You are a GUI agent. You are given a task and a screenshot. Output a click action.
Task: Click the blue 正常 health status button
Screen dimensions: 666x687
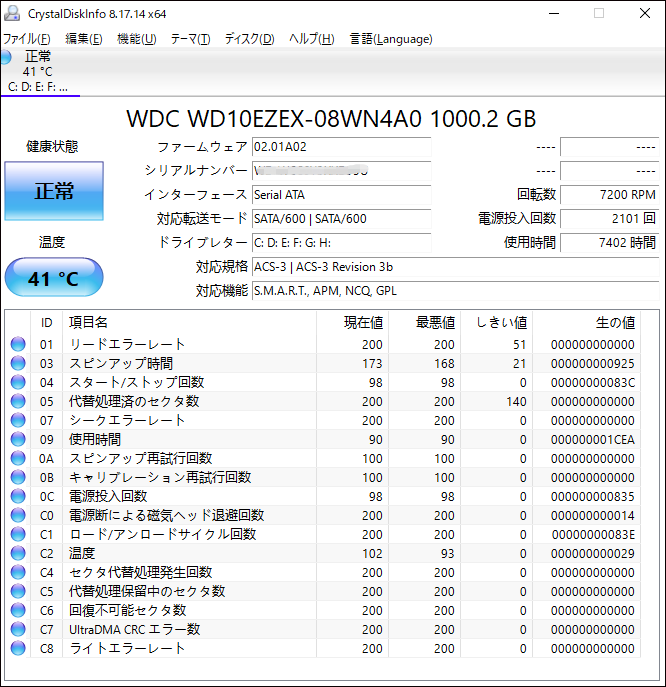click(x=54, y=191)
